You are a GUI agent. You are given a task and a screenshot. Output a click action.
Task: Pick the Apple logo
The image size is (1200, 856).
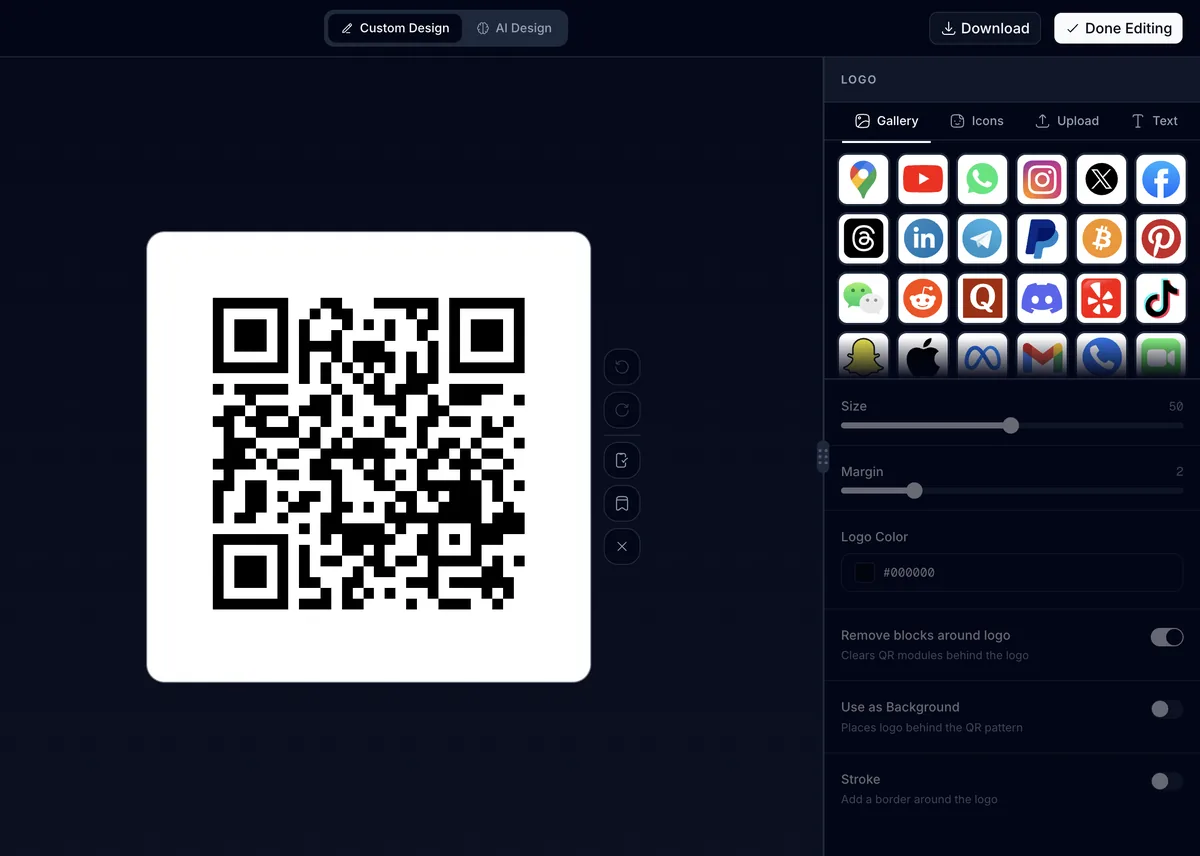tap(923, 355)
